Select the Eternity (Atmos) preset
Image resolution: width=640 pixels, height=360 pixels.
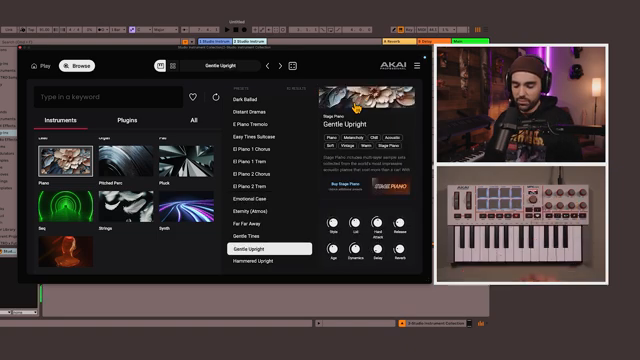(250, 211)
